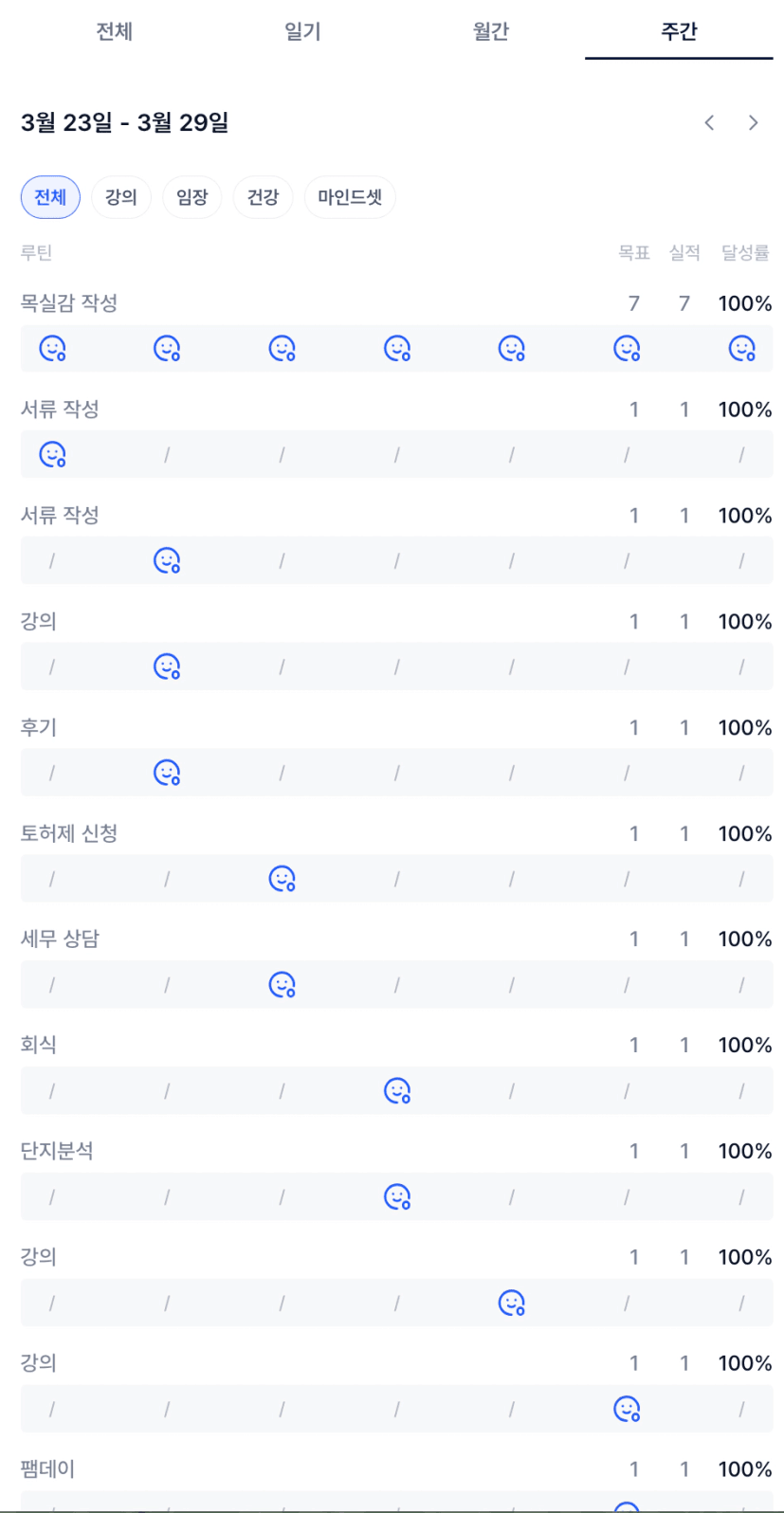This screenshot has height=1513, width=784.
Task: Open the 주간 tab
Action: click(x=679, y=31)
